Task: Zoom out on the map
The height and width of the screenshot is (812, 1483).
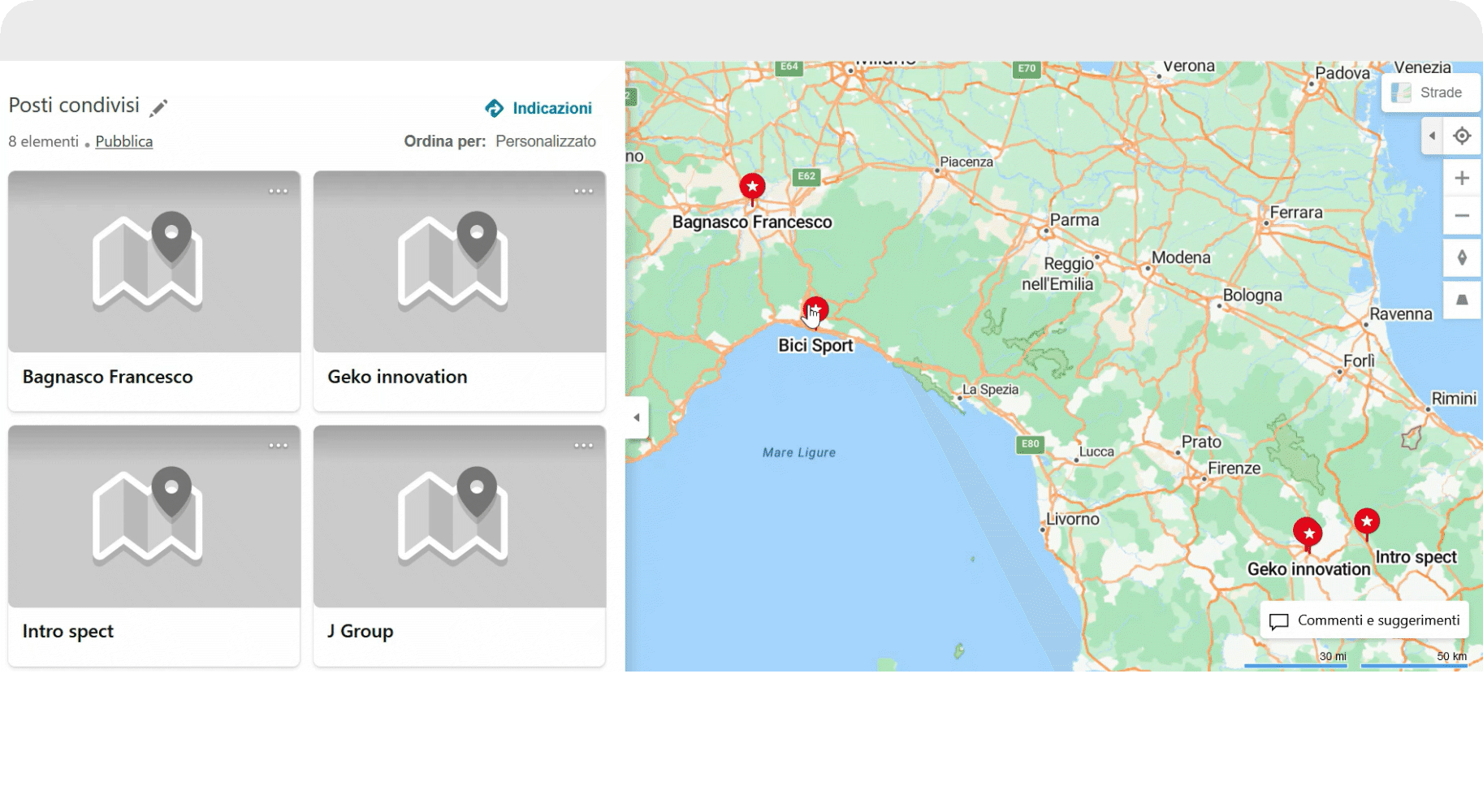Action: point(1462,216)
